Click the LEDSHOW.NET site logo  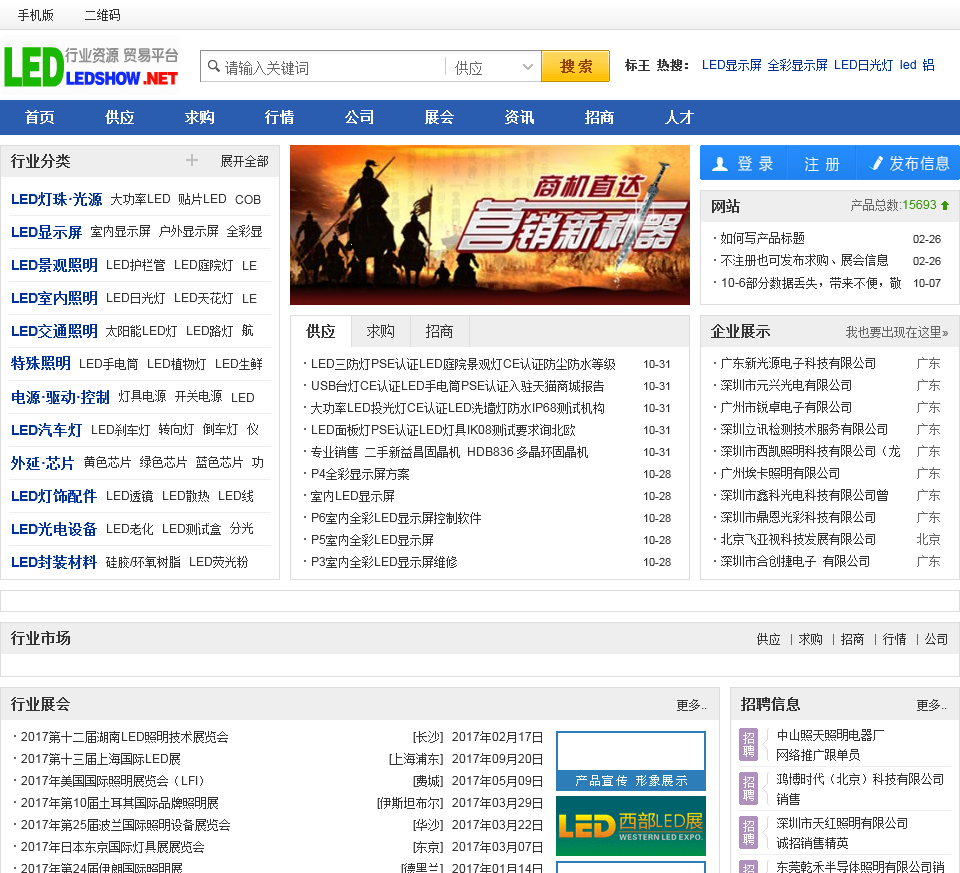91,66
